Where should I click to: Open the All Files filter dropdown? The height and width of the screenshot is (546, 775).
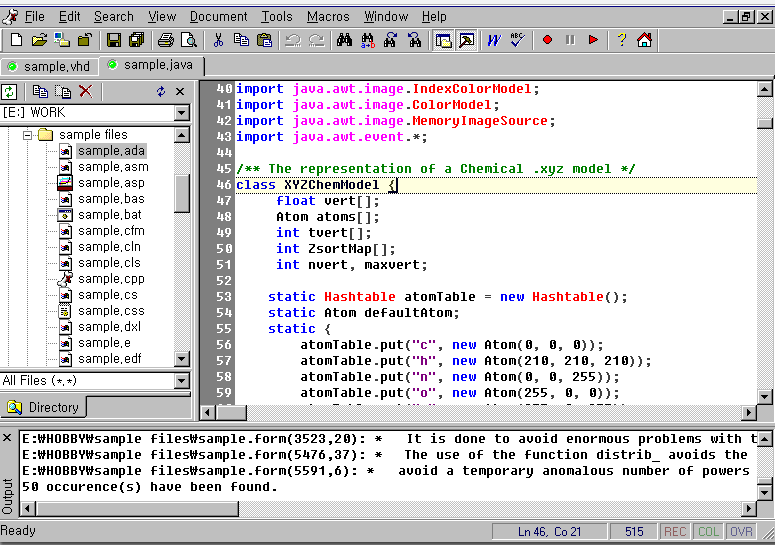[181, 381]
